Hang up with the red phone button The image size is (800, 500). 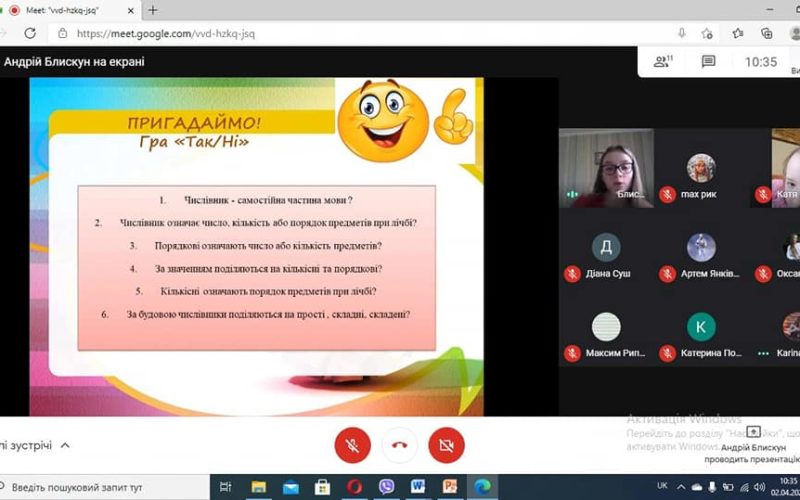tap(399, 444)
